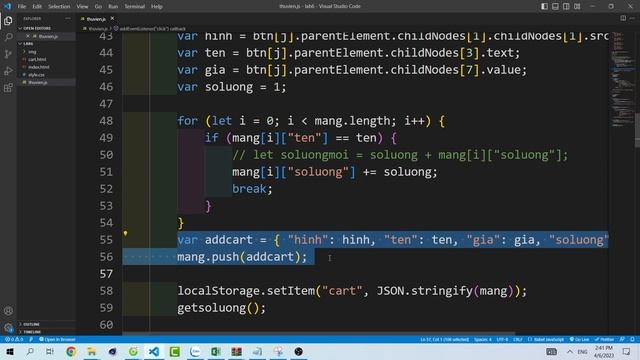640x360 pixels.
Task: Click the Spaces: 4 indentation setting
Action: click(483, 340)
